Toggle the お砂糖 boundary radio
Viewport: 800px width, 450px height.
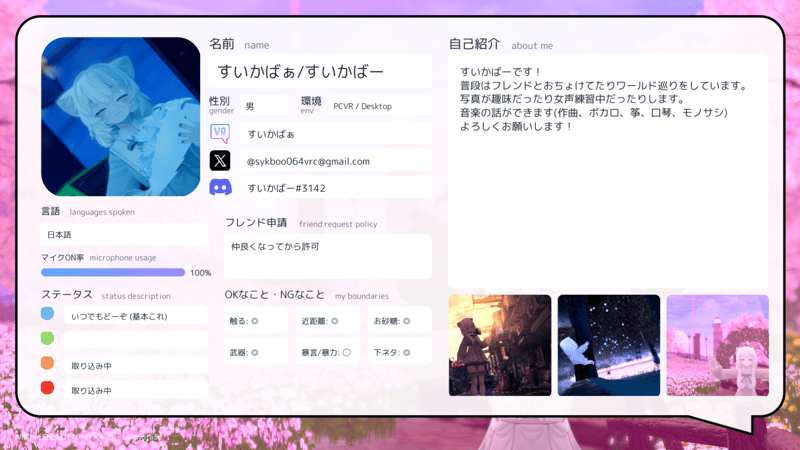point(407,321)
